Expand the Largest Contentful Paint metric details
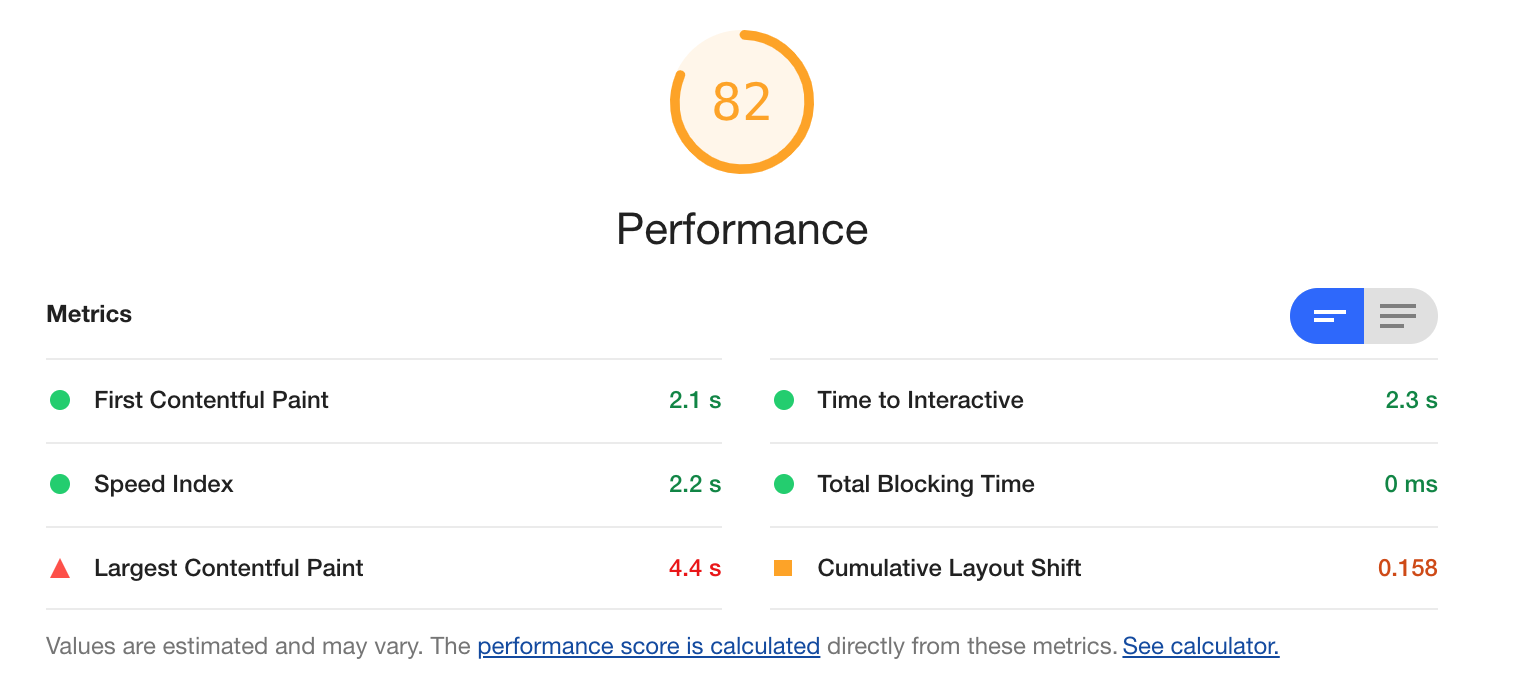The width and height of the screenshot is (1538, 686). pos(228,567)
